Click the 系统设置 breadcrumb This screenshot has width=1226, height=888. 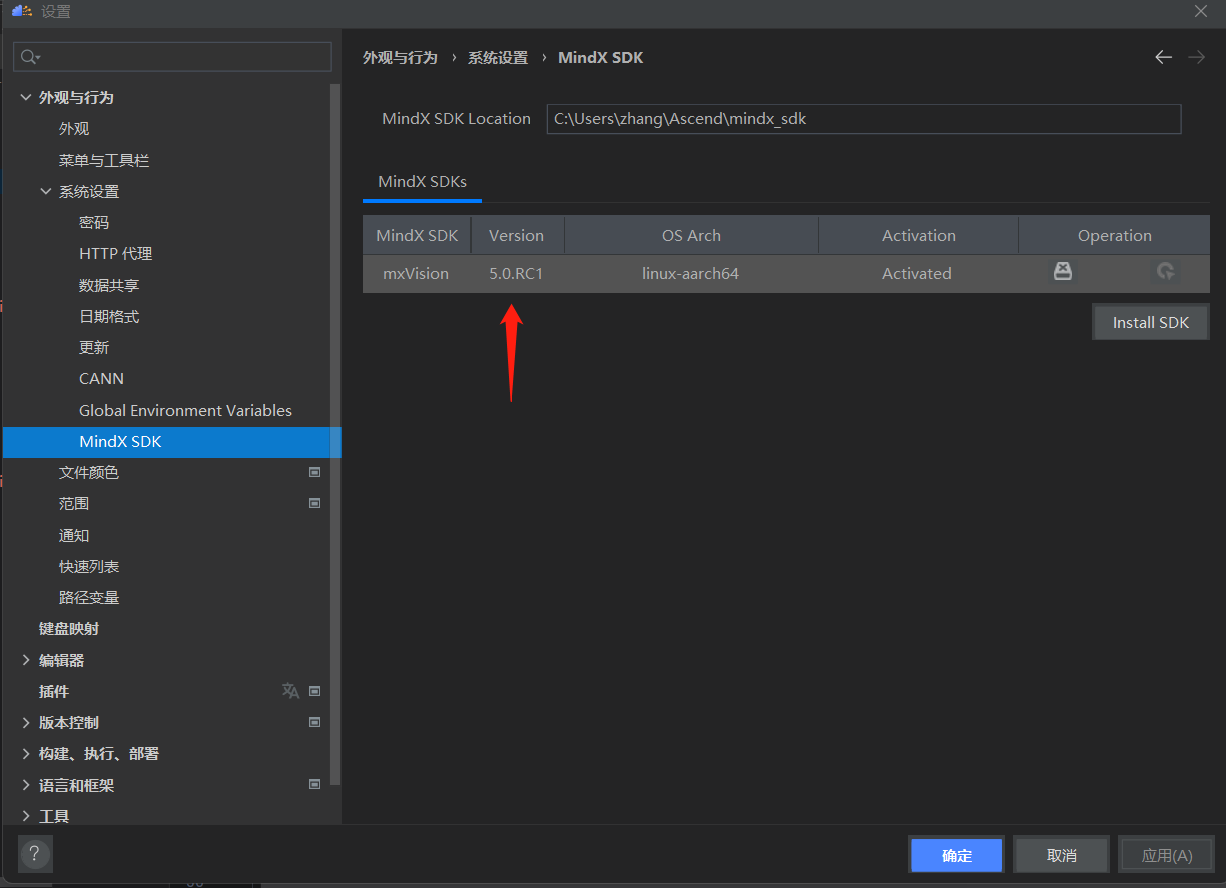(x=498, y=58)
